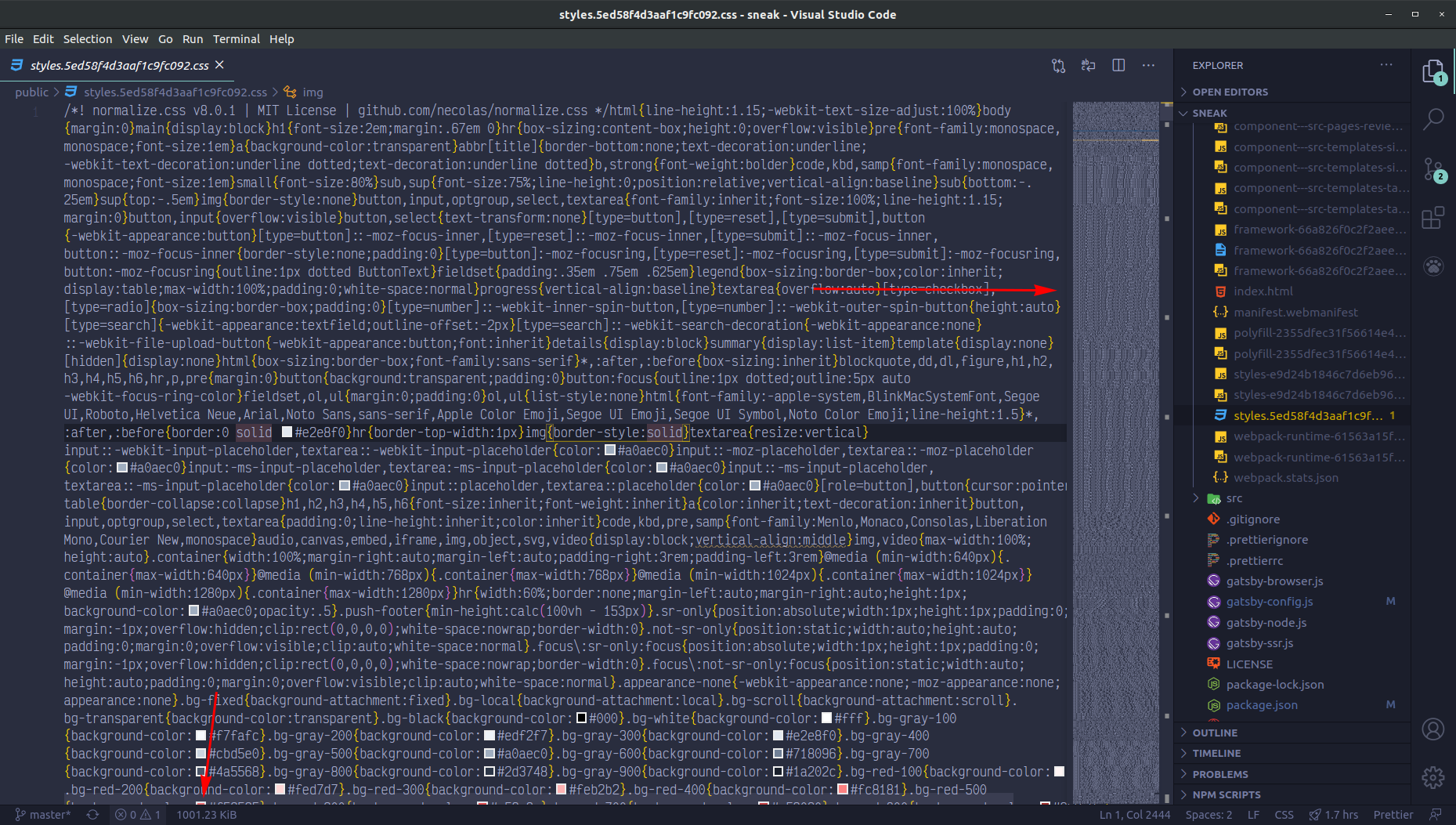Open the Source Control view
Screen dimensions: 1456x825
click(1433, 168)
